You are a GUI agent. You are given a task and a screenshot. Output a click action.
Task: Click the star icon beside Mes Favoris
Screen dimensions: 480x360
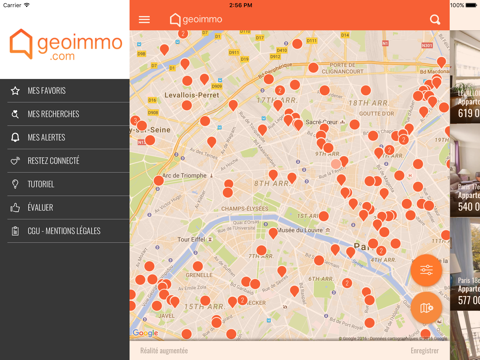click(x=15, y=91)
